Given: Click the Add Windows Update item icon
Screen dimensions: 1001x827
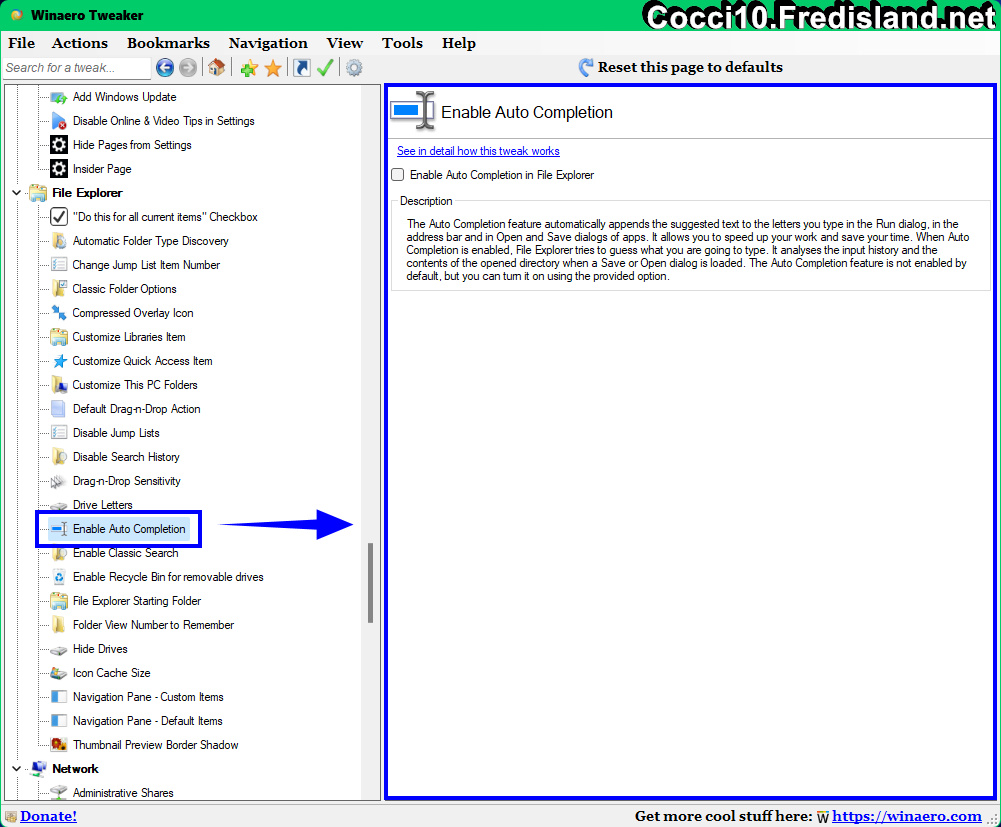Looking at the screenshot, I should 59,97.
